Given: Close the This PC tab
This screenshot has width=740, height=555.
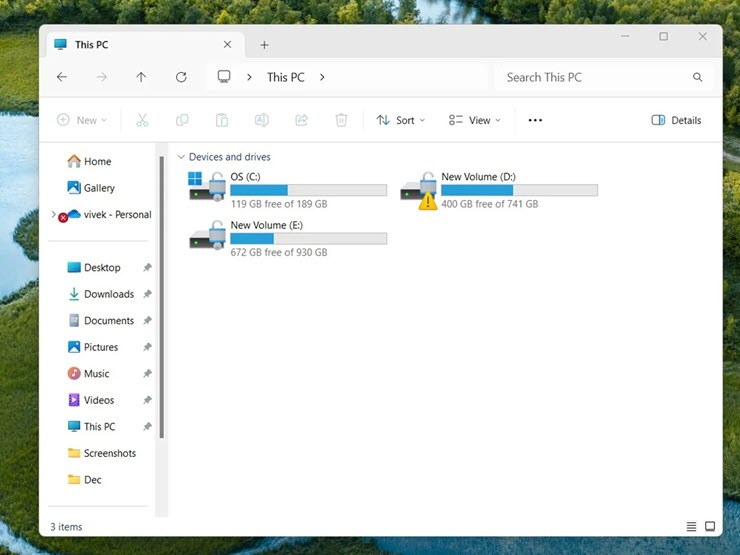Looking at the screenshot, I should click(227, 44).
